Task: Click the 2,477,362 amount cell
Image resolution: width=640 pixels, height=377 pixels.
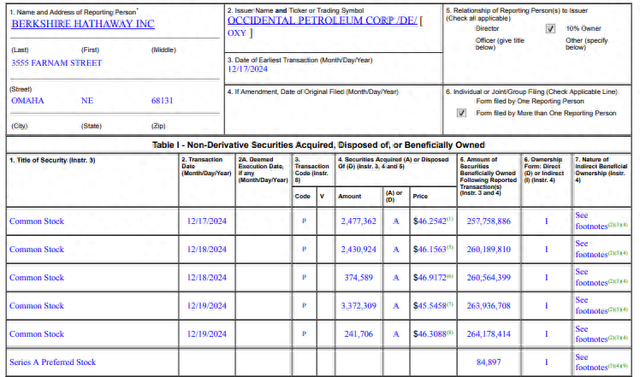Action: click(359, 221)
